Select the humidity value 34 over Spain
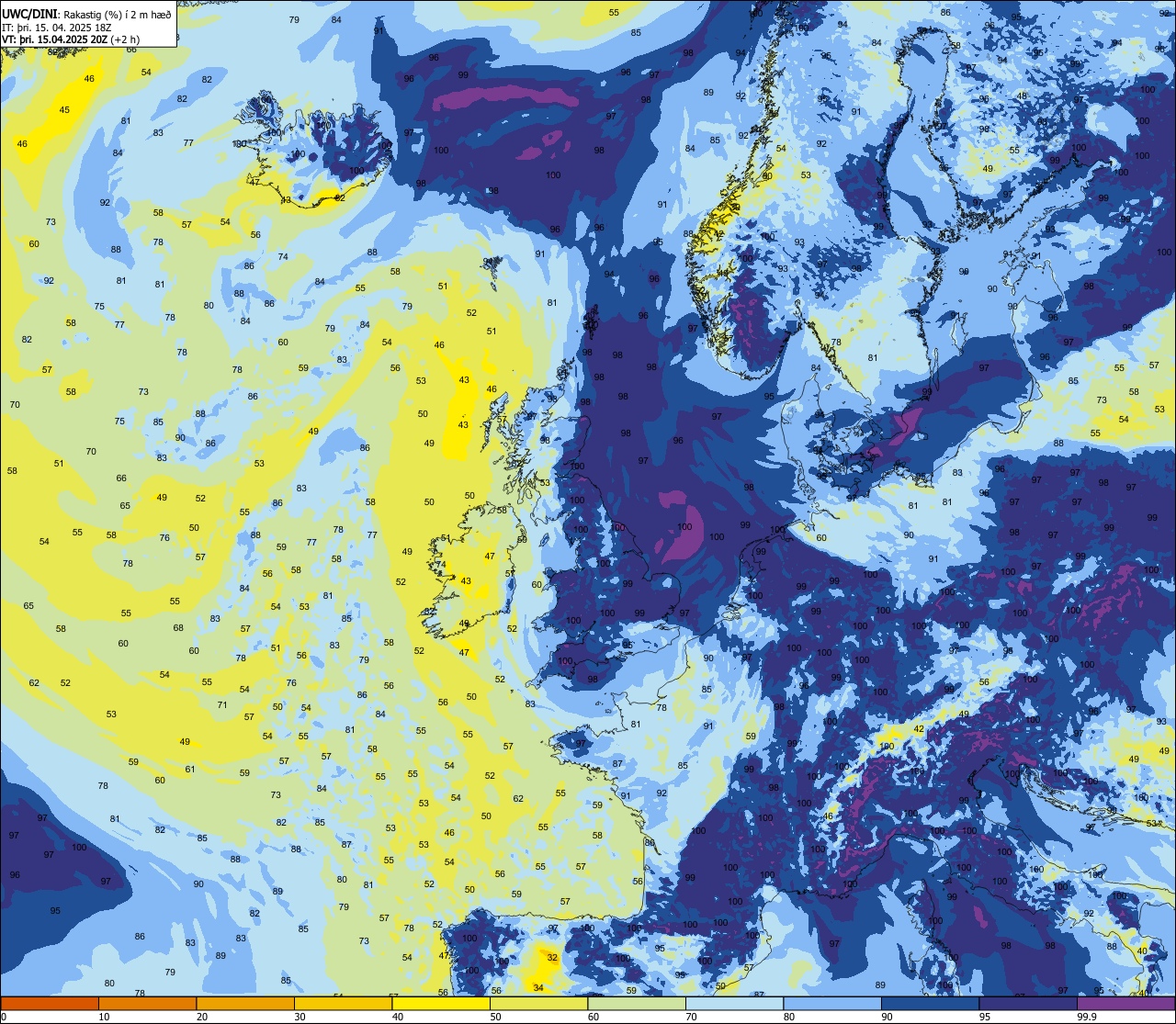 tap(537, 988)
